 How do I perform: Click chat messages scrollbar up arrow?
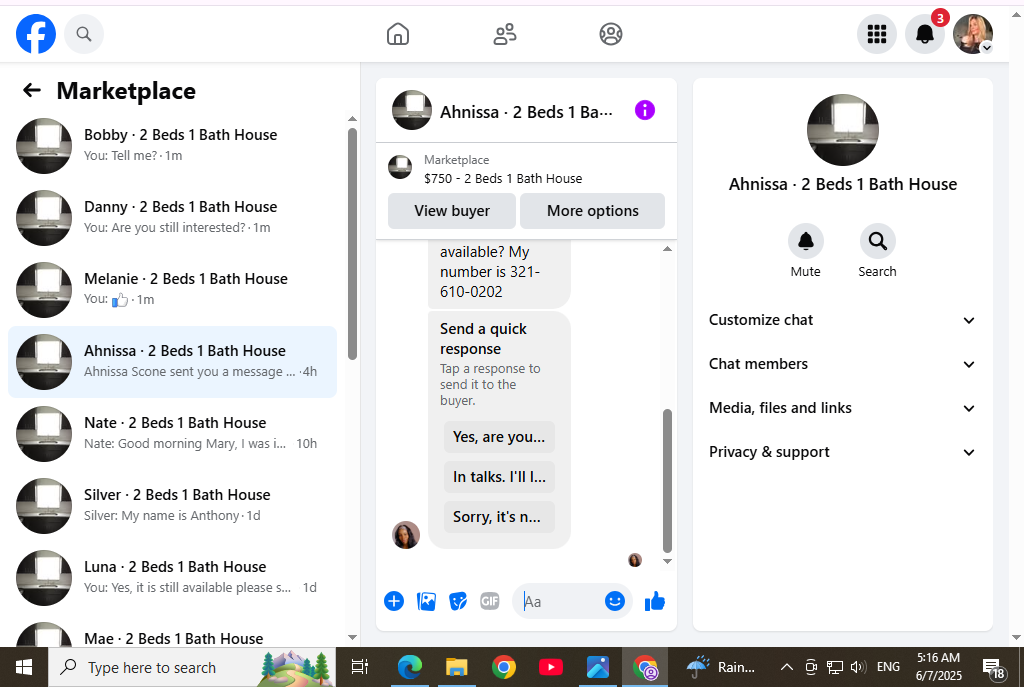click(x=667, y=249)
